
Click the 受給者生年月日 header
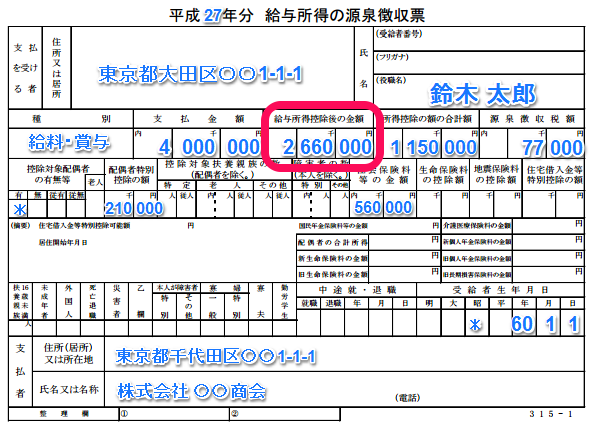pyautogui.click(x=500, y=290)
